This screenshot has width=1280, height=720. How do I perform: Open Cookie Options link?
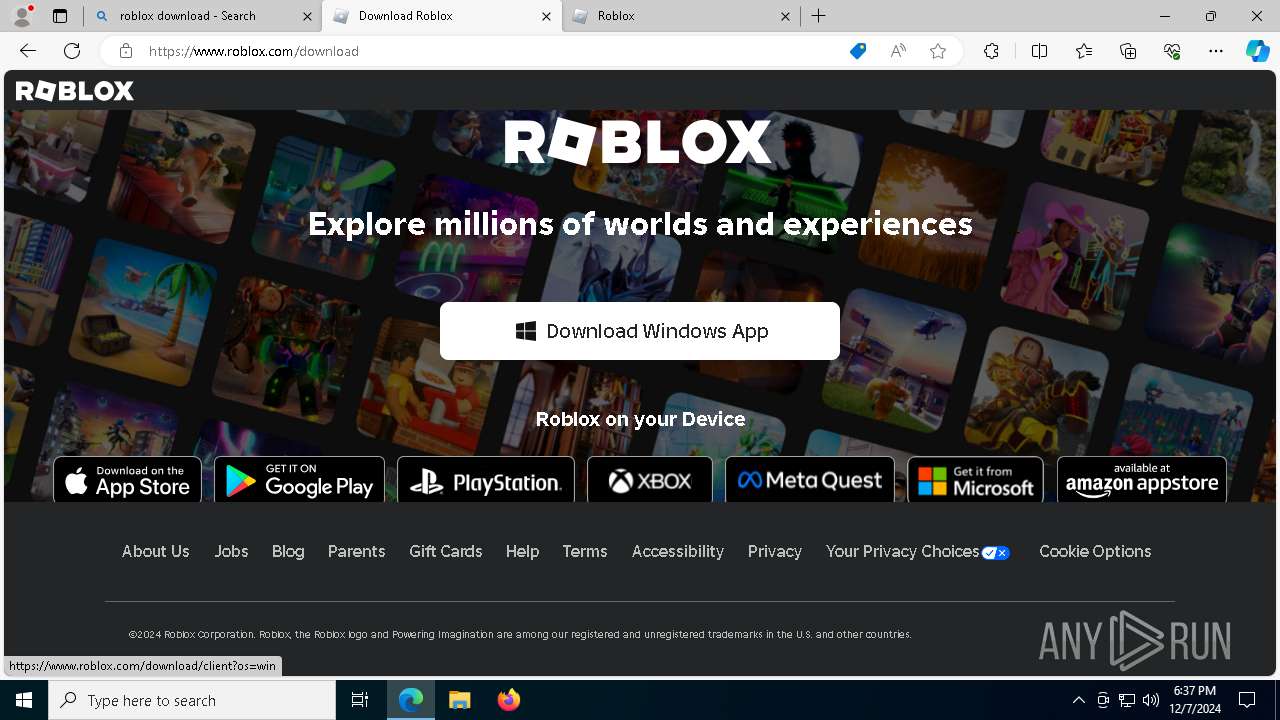tap(1095, 551)
